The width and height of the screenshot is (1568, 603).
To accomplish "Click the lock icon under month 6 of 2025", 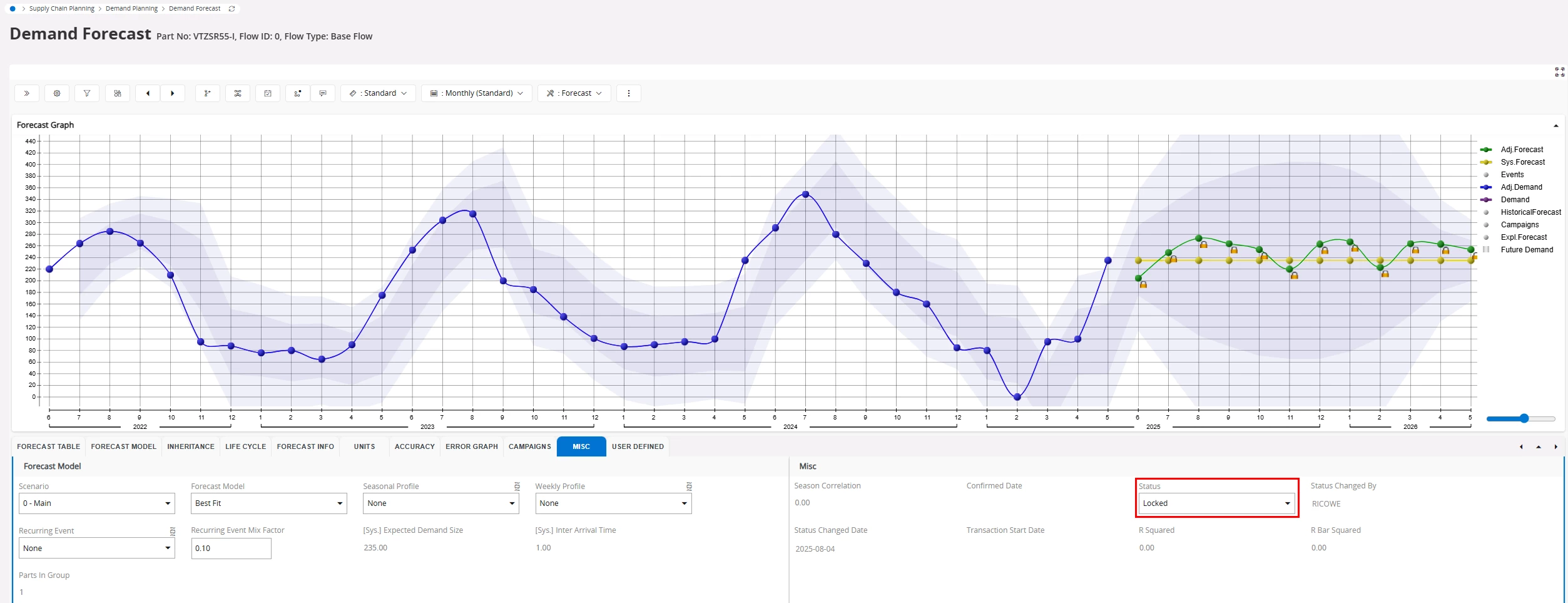I will point(1143,285).
